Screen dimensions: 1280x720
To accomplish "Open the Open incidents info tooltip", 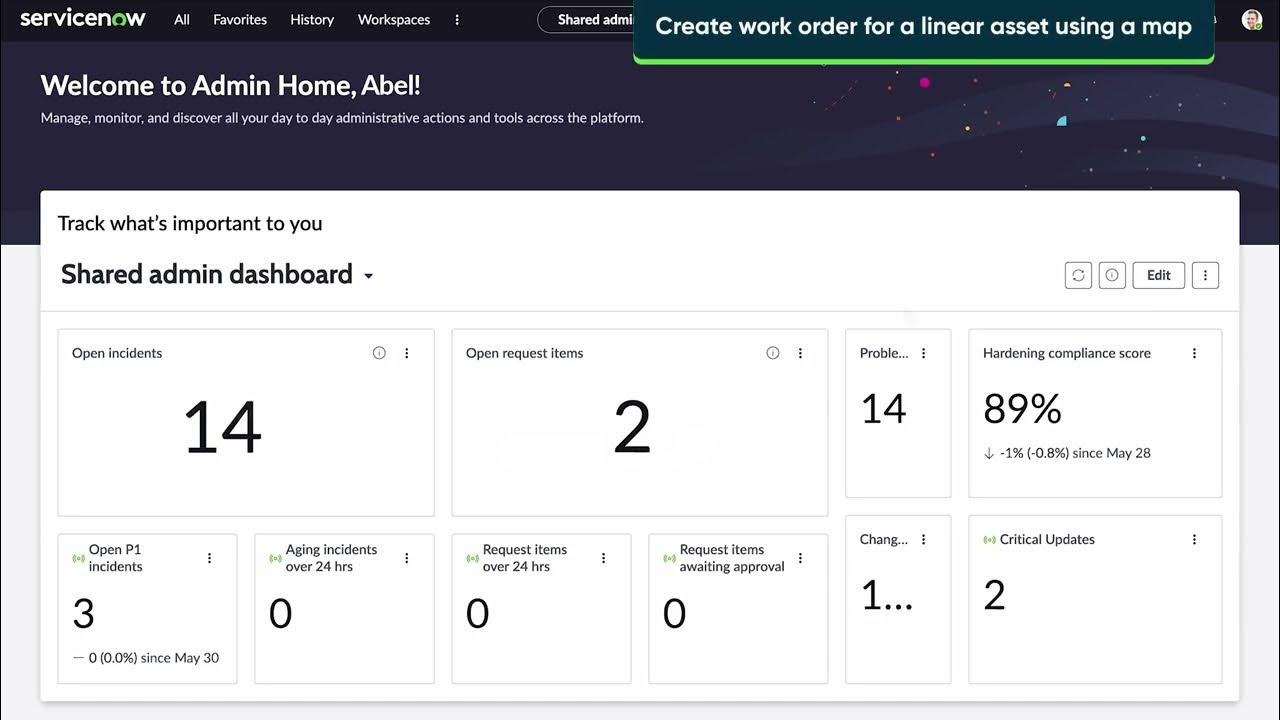I will [x=378, y=352].
